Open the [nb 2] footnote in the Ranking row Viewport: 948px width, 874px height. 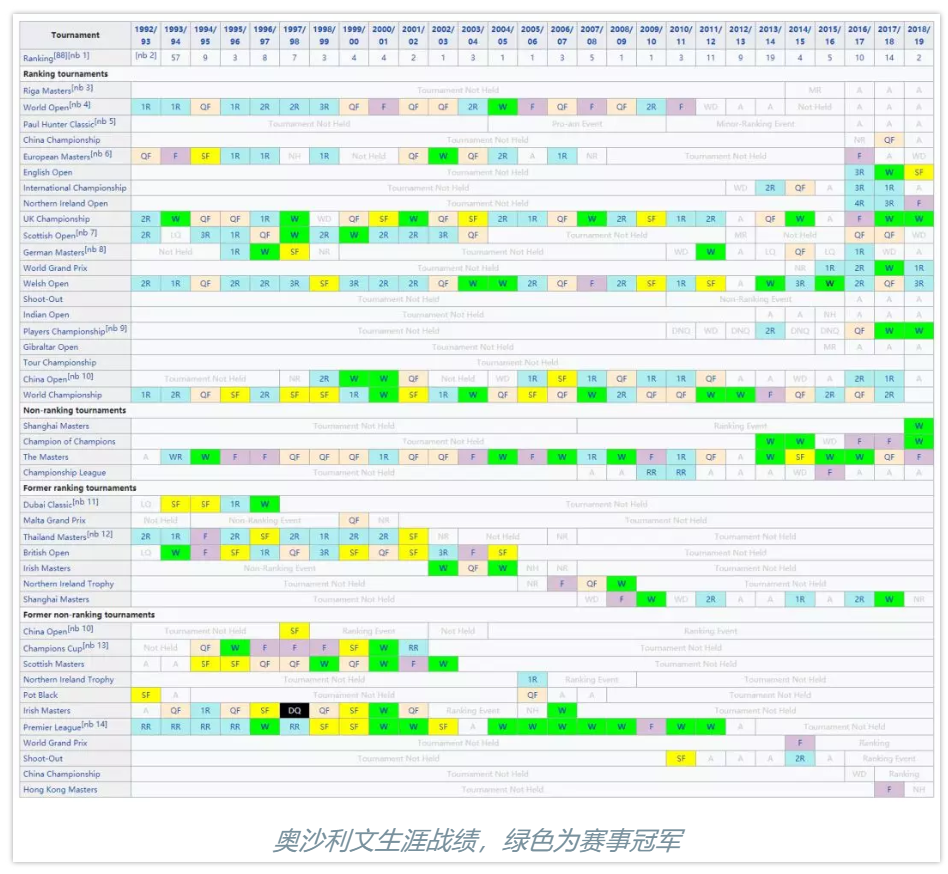coord(146,56)
